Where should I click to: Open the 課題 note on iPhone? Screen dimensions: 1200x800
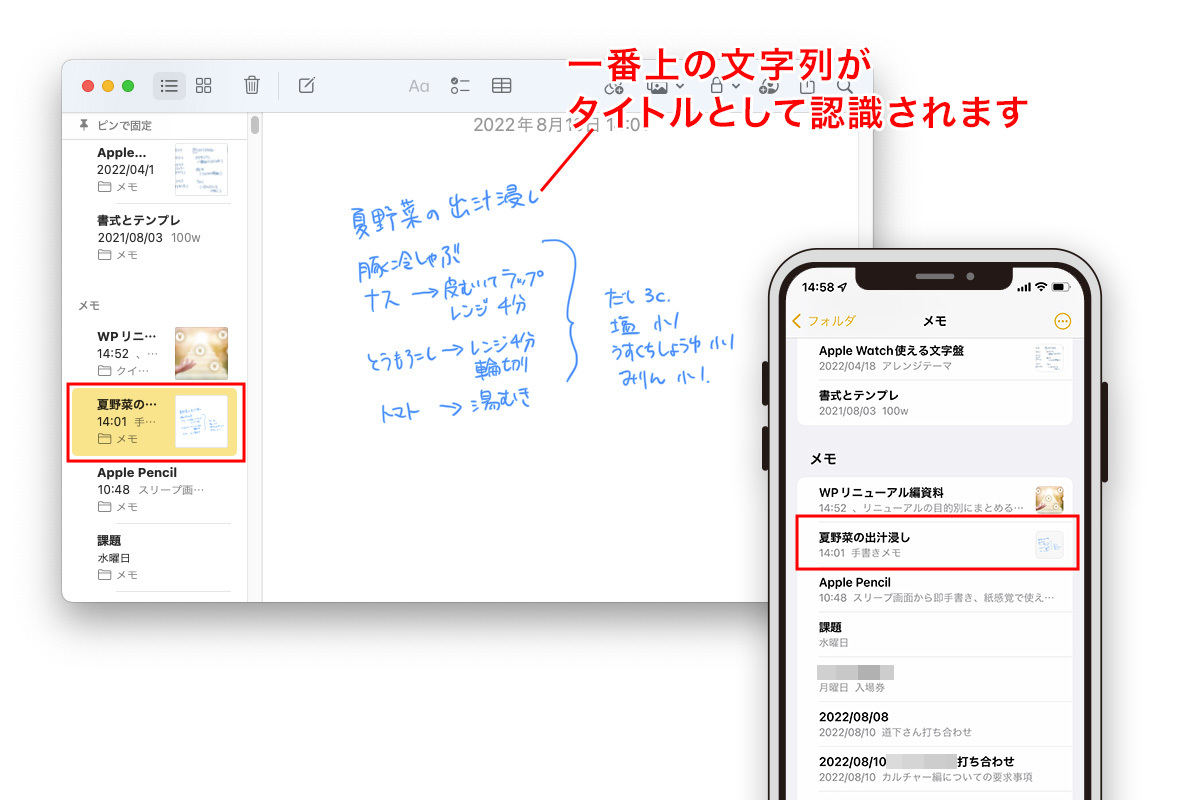click(x=934, y=634)
